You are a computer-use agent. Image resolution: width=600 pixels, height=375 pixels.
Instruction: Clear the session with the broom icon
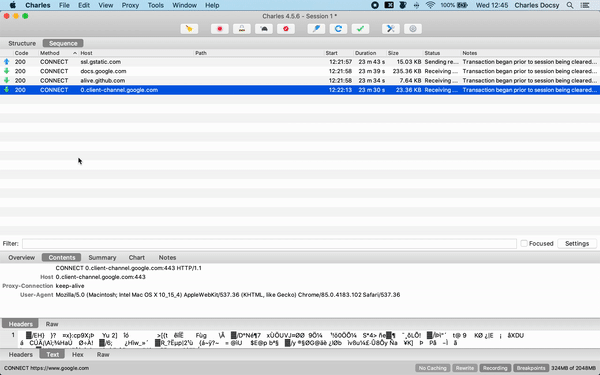coord(189,29)
